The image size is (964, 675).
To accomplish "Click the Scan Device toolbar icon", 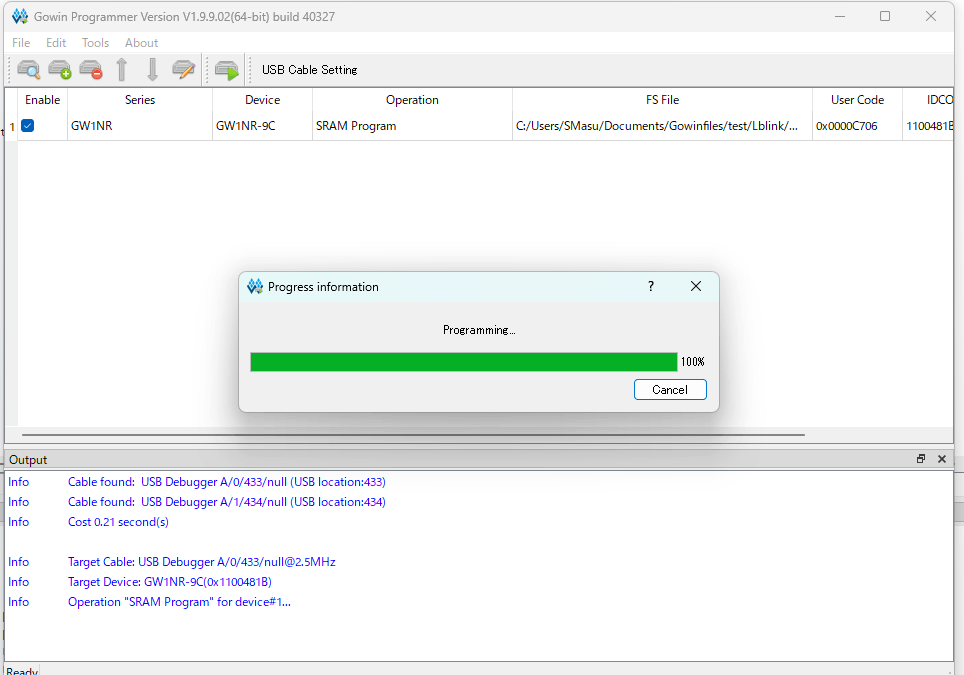I will (x=29, y=69).
